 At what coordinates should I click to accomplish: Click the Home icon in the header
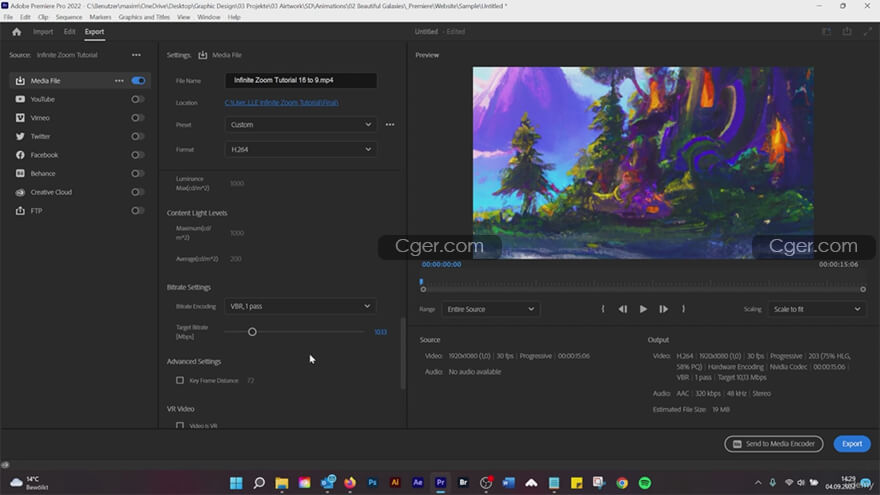coord(16,32)
